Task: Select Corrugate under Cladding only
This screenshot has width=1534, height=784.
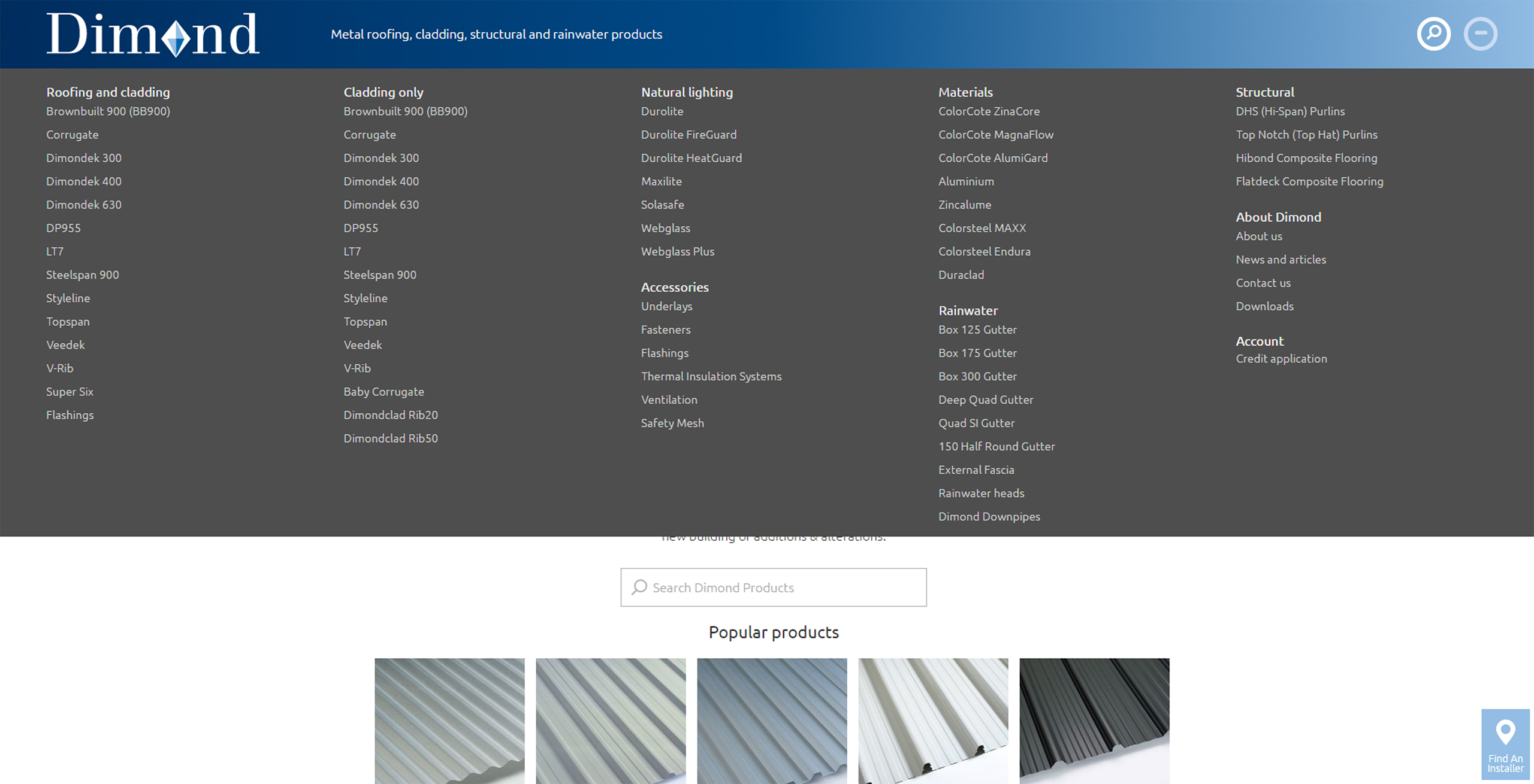Action: (370, 135)
